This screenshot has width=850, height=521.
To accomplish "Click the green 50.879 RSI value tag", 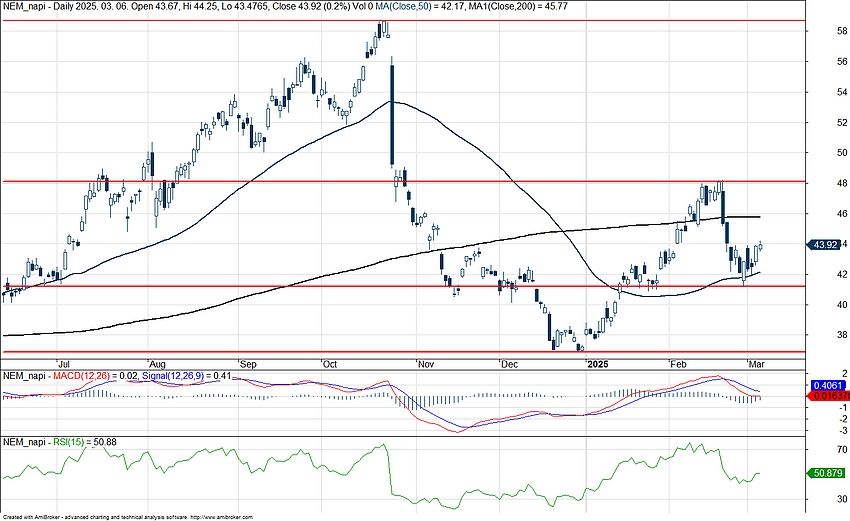I will (829, 474).
